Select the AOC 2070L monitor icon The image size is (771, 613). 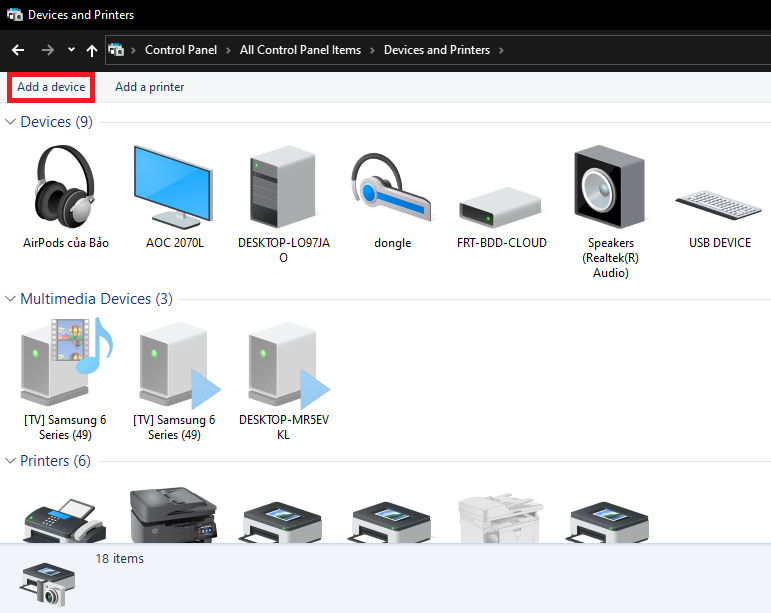[174, 187]
